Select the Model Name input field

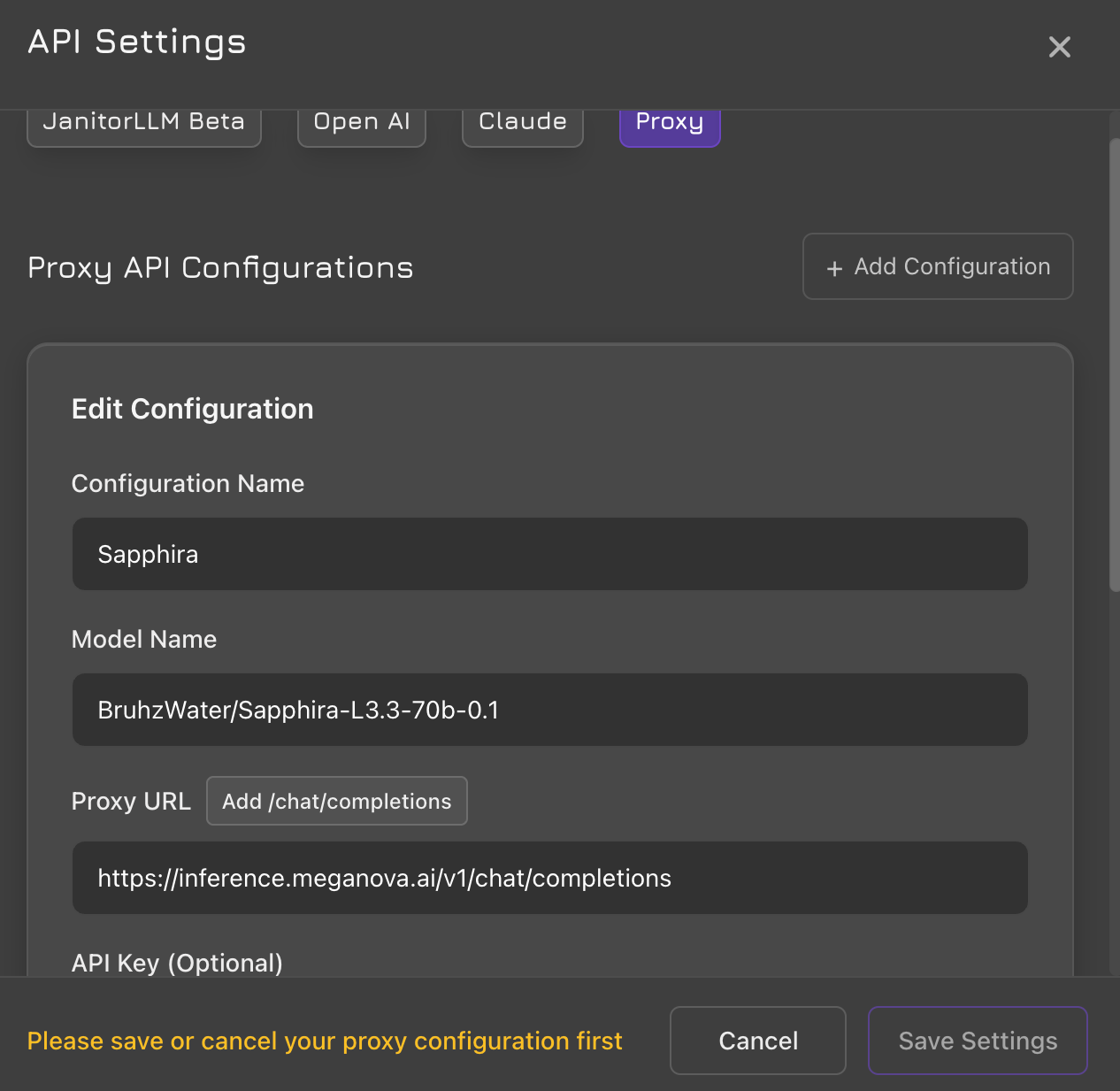point(549,710)
